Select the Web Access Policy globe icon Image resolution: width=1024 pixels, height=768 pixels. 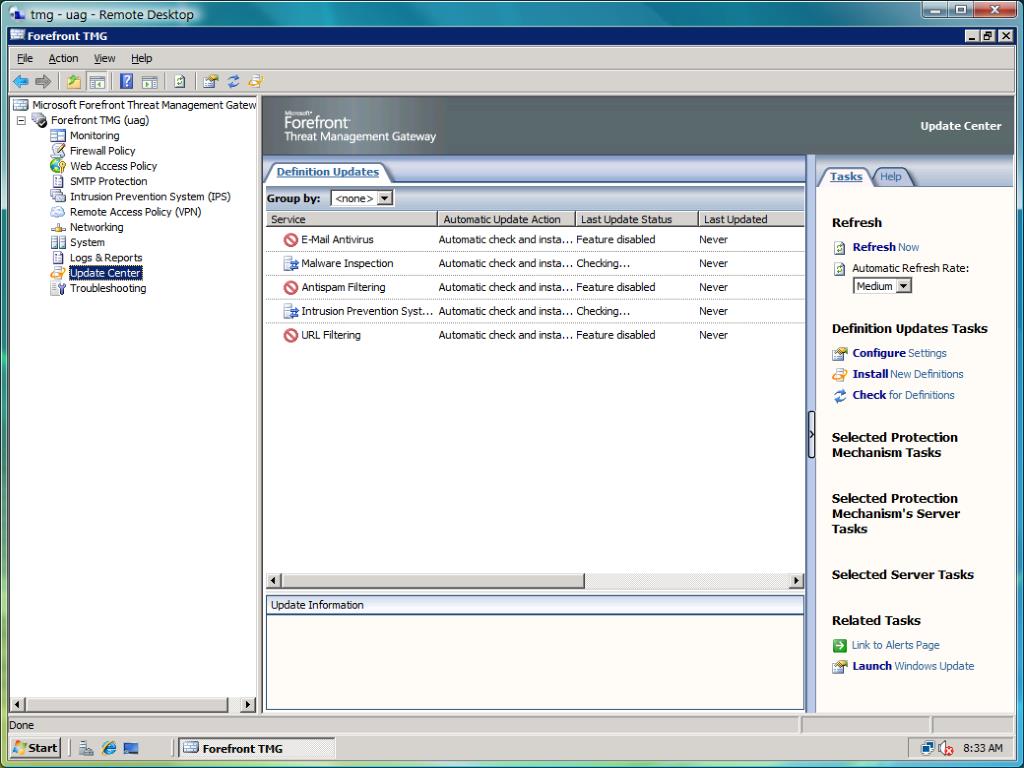58,166
